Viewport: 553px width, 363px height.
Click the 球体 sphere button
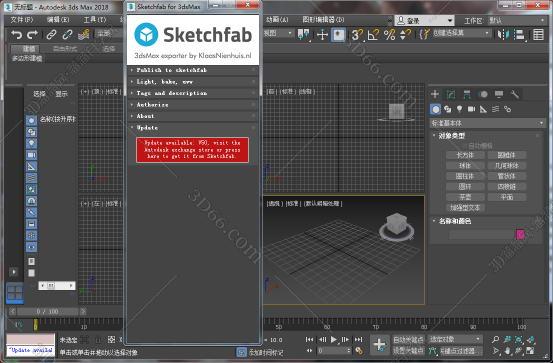point(465,165)
